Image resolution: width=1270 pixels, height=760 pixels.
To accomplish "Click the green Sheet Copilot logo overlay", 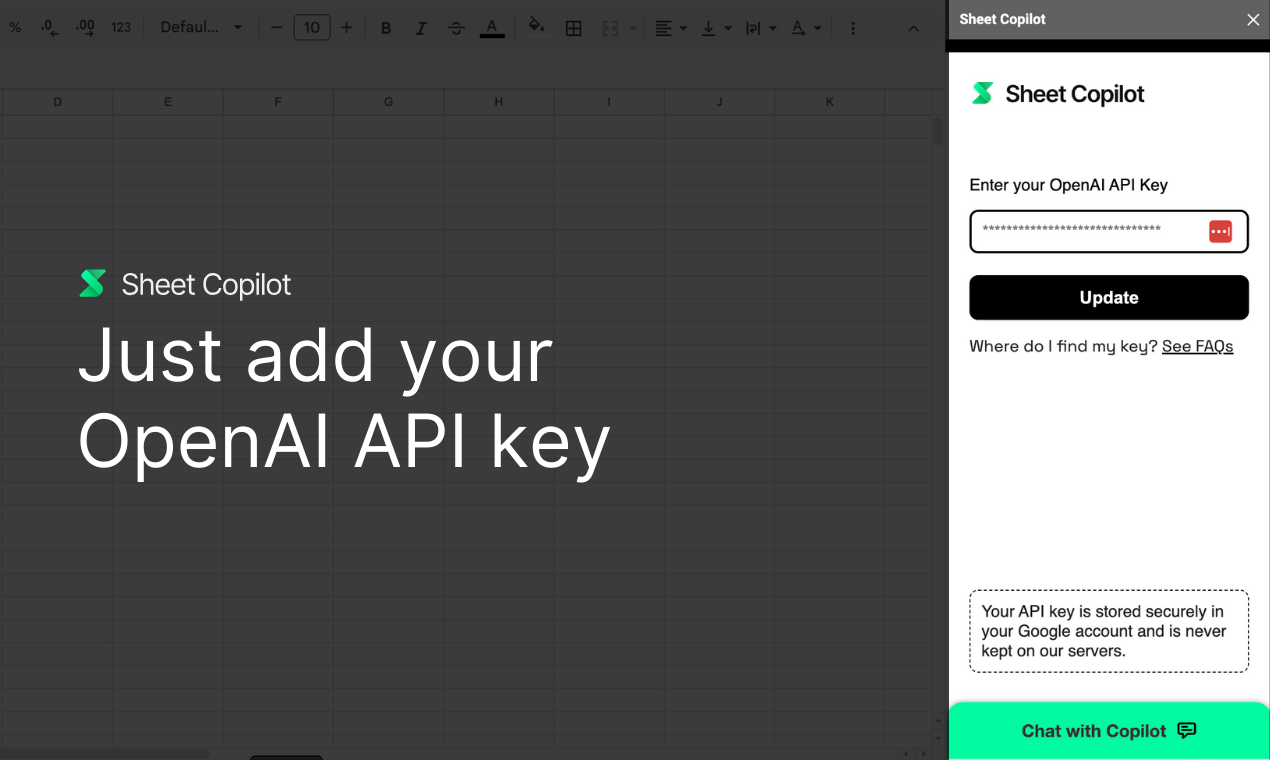I will pyautogui.click(x=184, y=284).
